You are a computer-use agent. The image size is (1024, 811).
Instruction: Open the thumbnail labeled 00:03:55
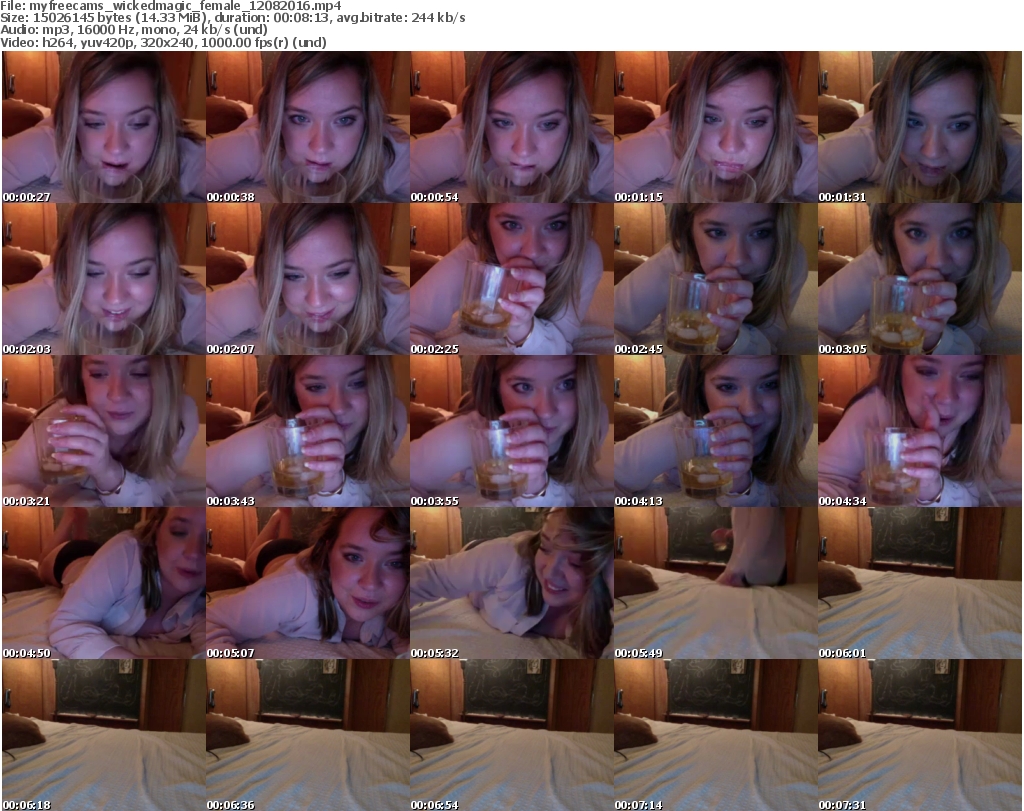click(x=511, y=431)
